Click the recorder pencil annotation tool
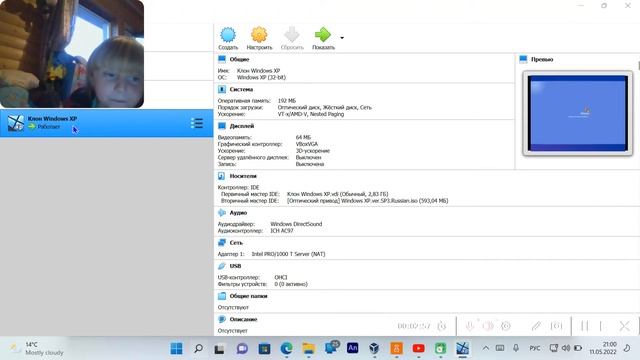 pyautogui.click(x=536, y=326)
